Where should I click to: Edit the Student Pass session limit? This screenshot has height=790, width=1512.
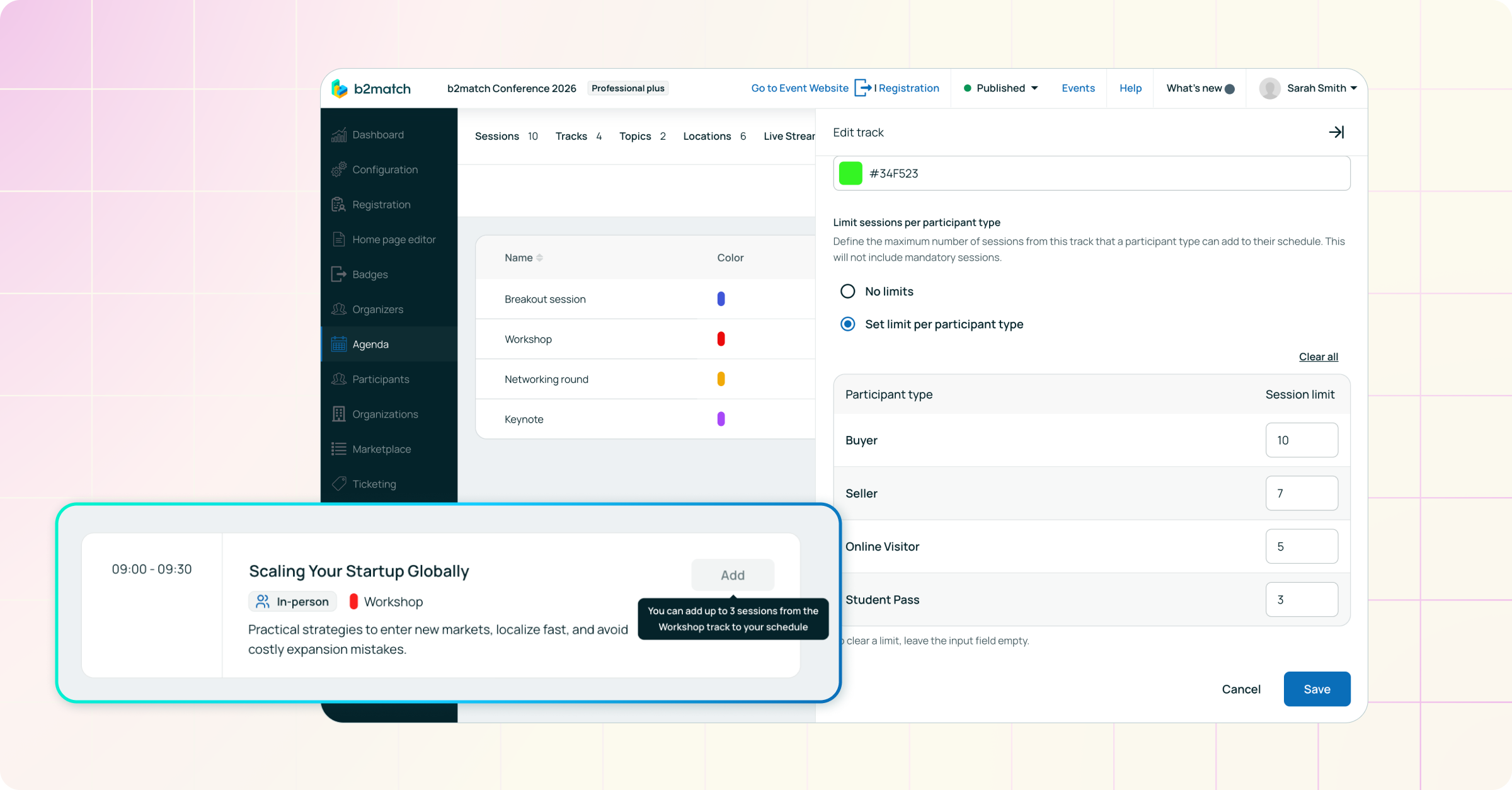[x=1302, y=600]
